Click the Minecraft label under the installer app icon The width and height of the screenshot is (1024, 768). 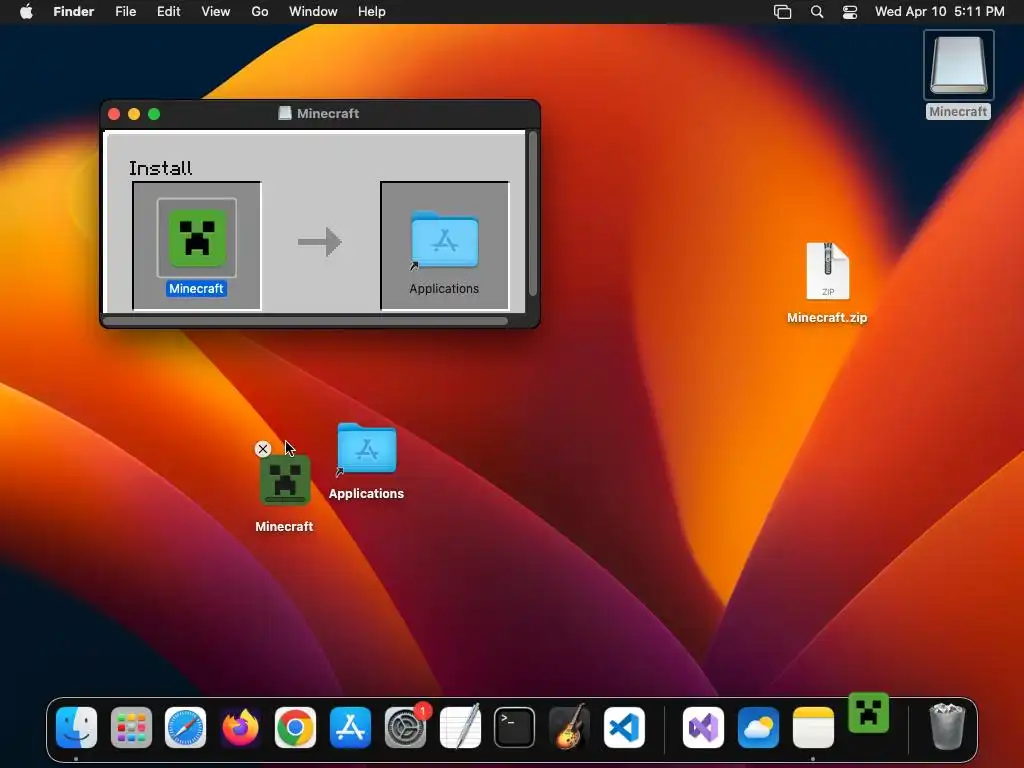click(197, 289)
